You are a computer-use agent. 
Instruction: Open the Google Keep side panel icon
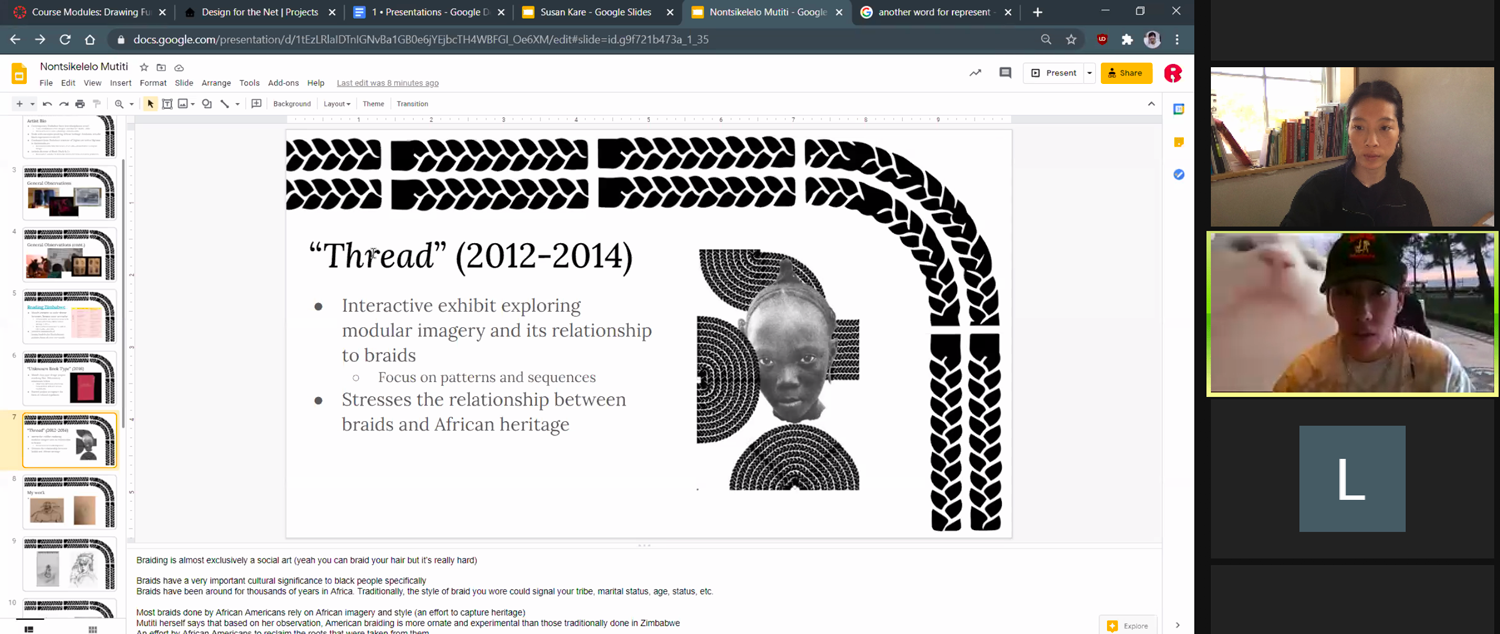click(1179, 142)
